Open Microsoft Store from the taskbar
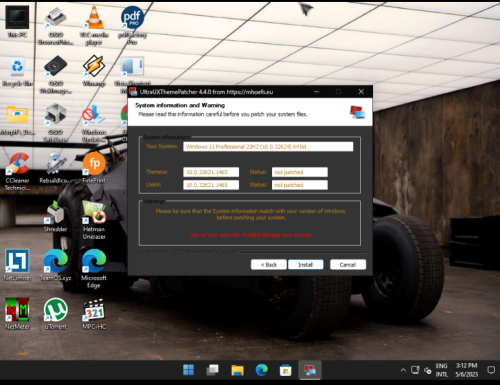This screenshot has height=385, width=500. click(x=286, y=370)
